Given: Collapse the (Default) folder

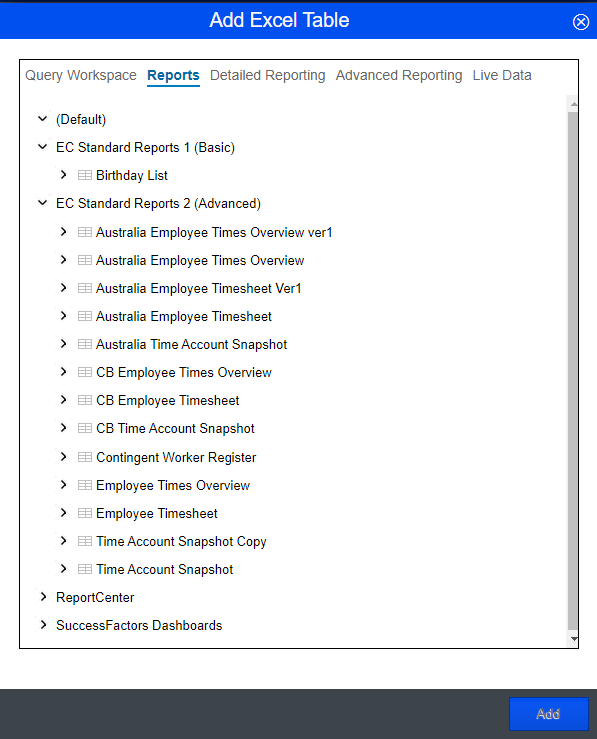Looking at the screenshot, I should [43, 119].
